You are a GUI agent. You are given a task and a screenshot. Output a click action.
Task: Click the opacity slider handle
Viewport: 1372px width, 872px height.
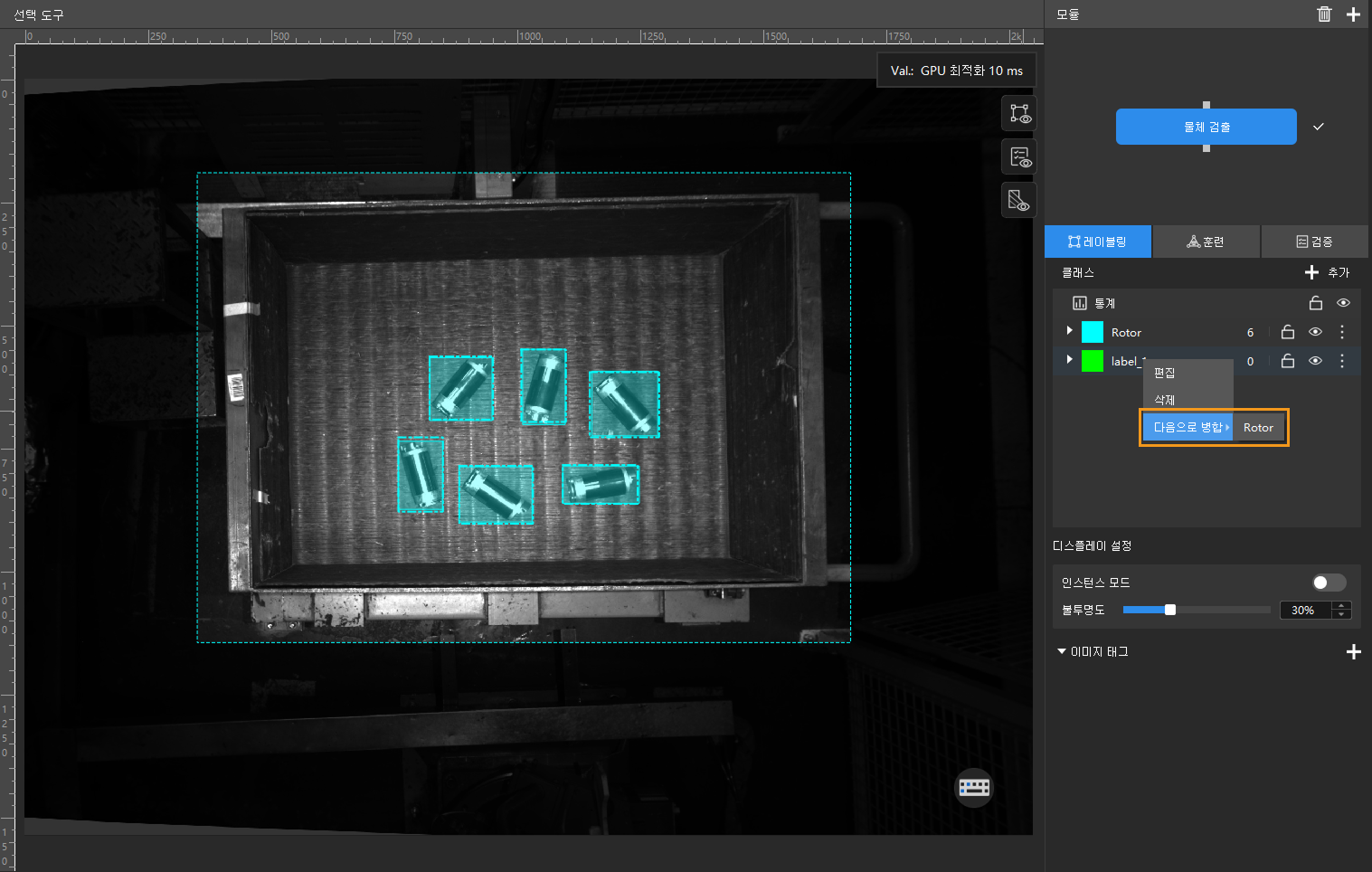coord(1170,610)
